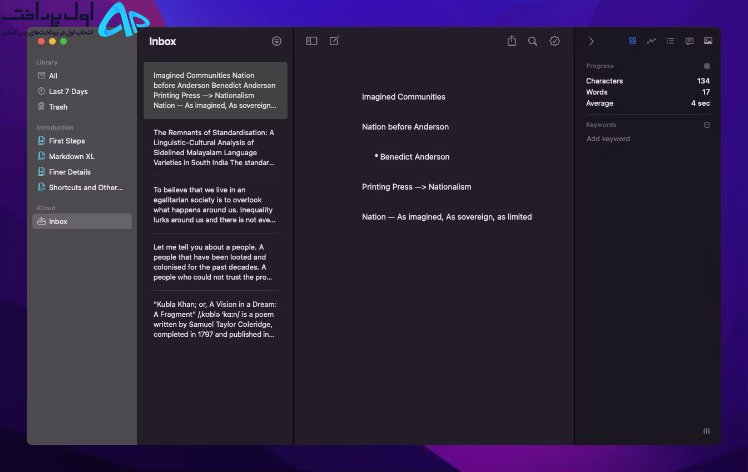Click the 'Nation before Anderson' line
Screen dimensions: 748x472
[405, 127]
